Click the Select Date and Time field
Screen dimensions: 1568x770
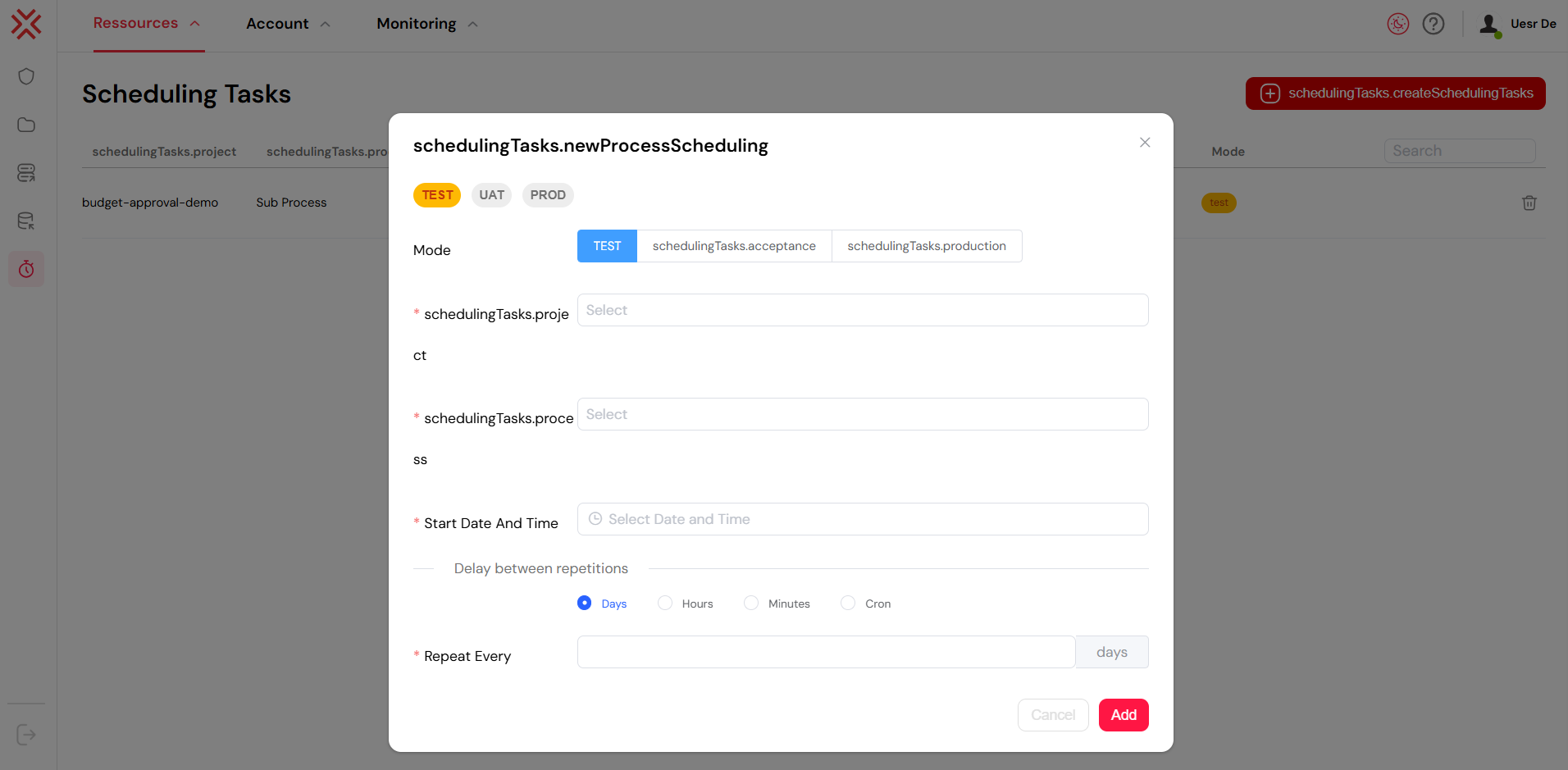(x=862, y=519)
